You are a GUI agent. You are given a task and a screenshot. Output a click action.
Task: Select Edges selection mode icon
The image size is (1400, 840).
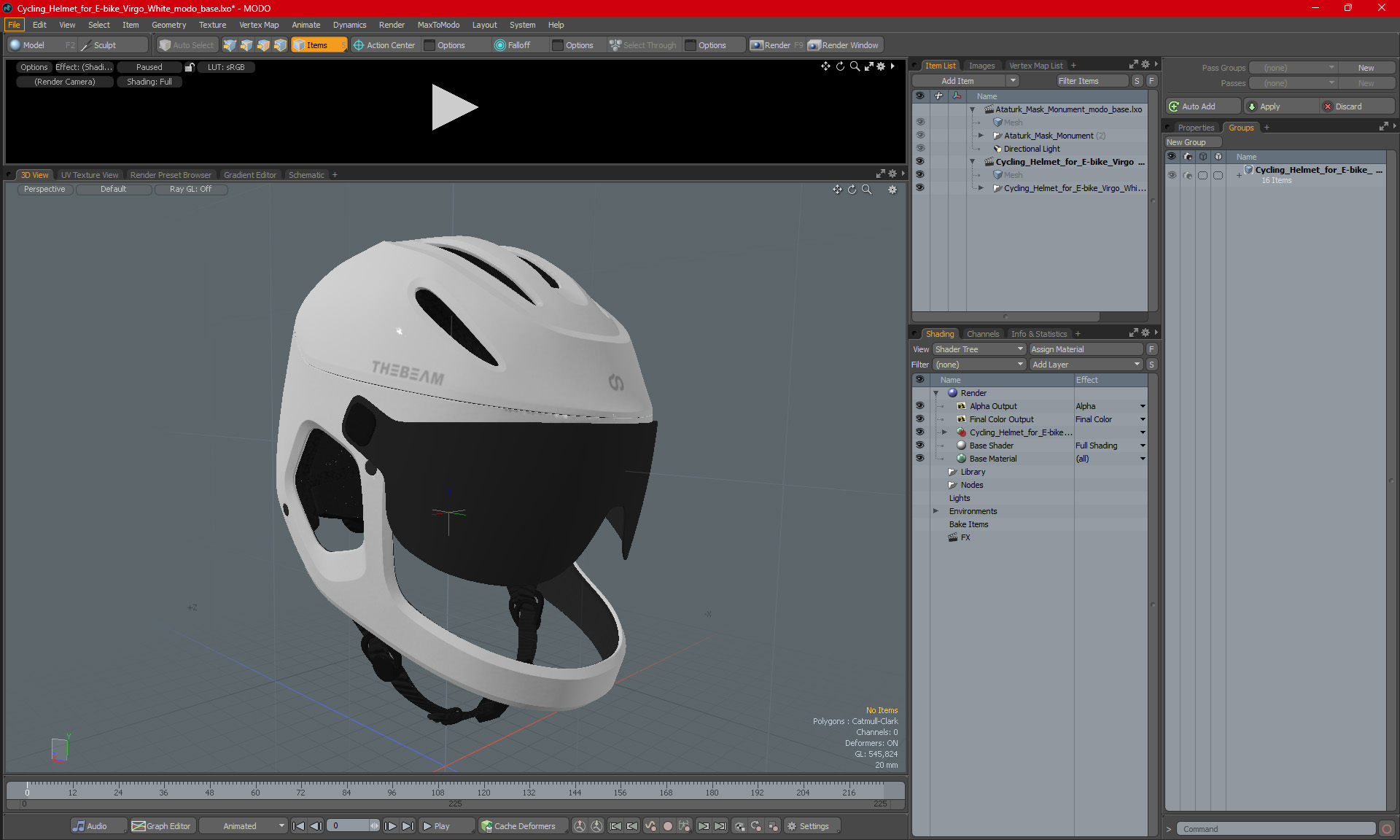click(246, 45)
